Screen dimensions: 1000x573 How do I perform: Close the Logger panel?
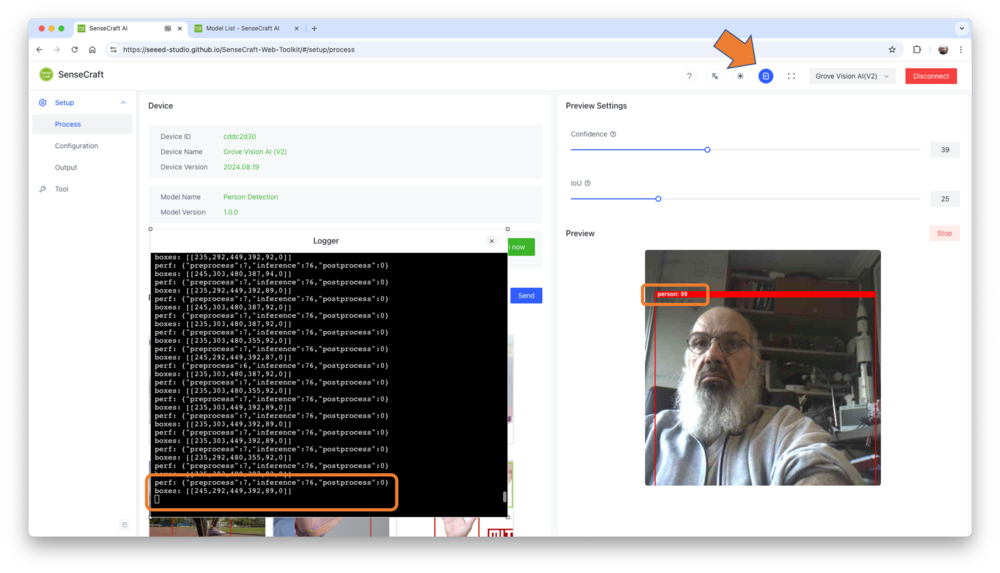(491, 241)
